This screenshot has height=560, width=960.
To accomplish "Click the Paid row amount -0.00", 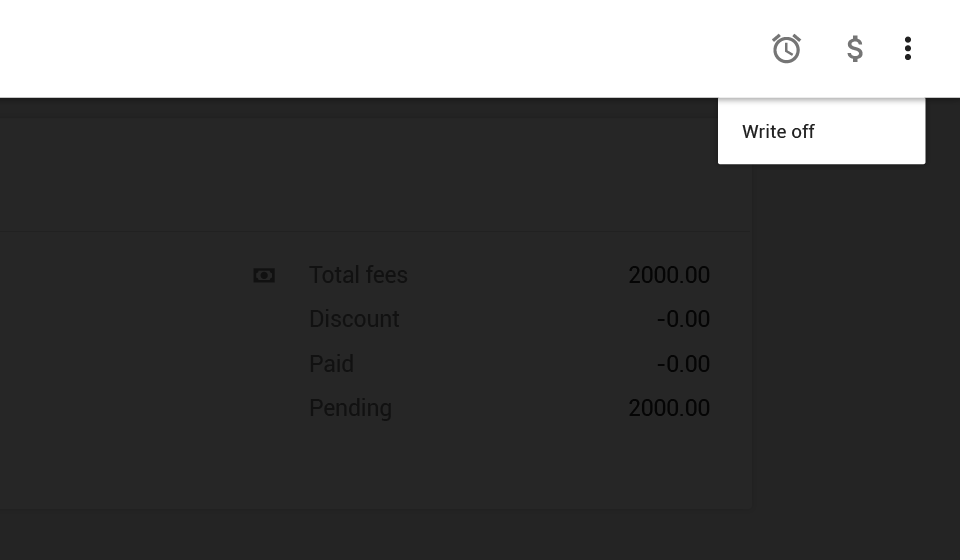I will pos(683,364).
